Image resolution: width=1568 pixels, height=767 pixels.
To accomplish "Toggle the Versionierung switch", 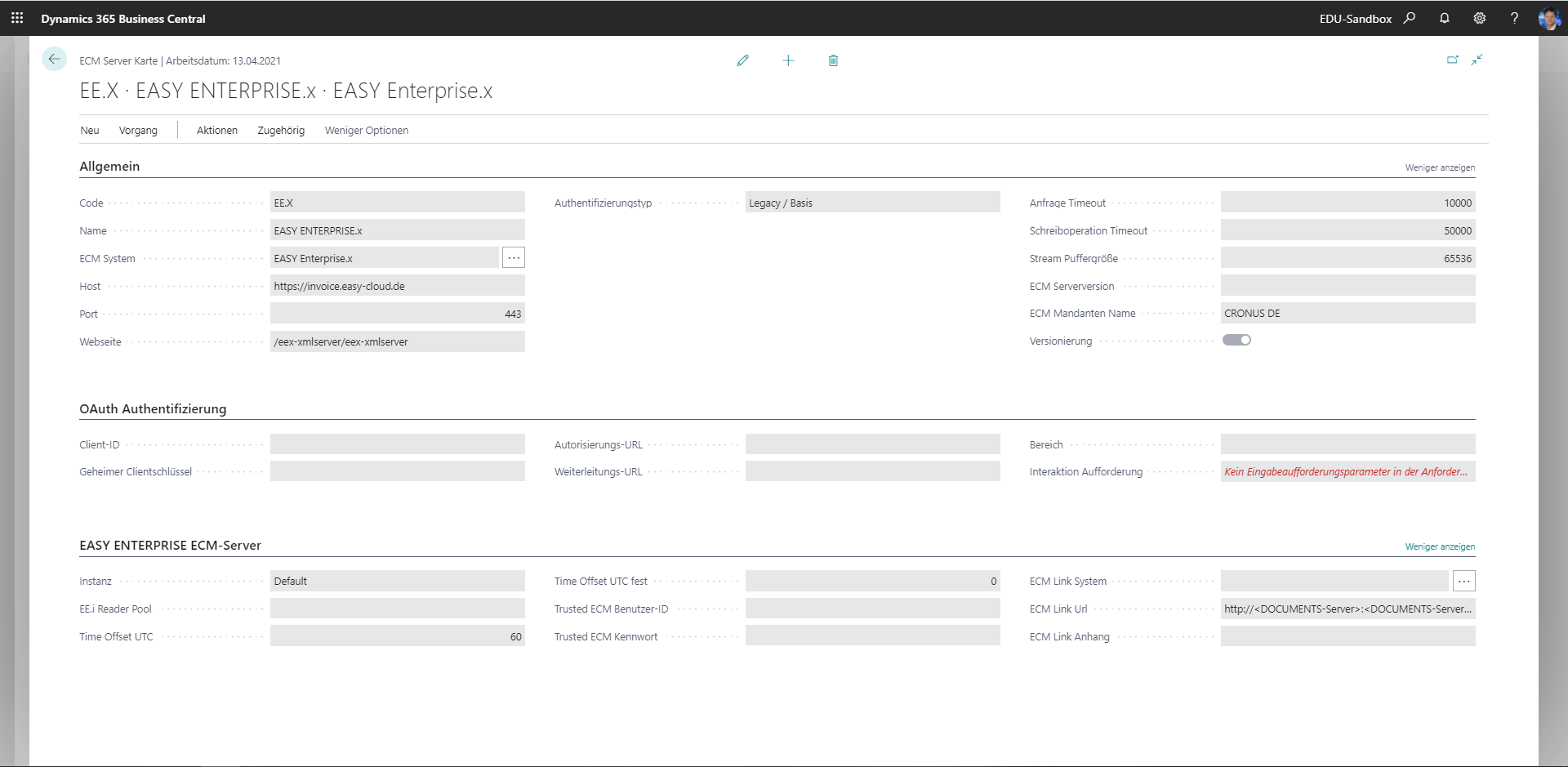I will tap(1236, 340).
